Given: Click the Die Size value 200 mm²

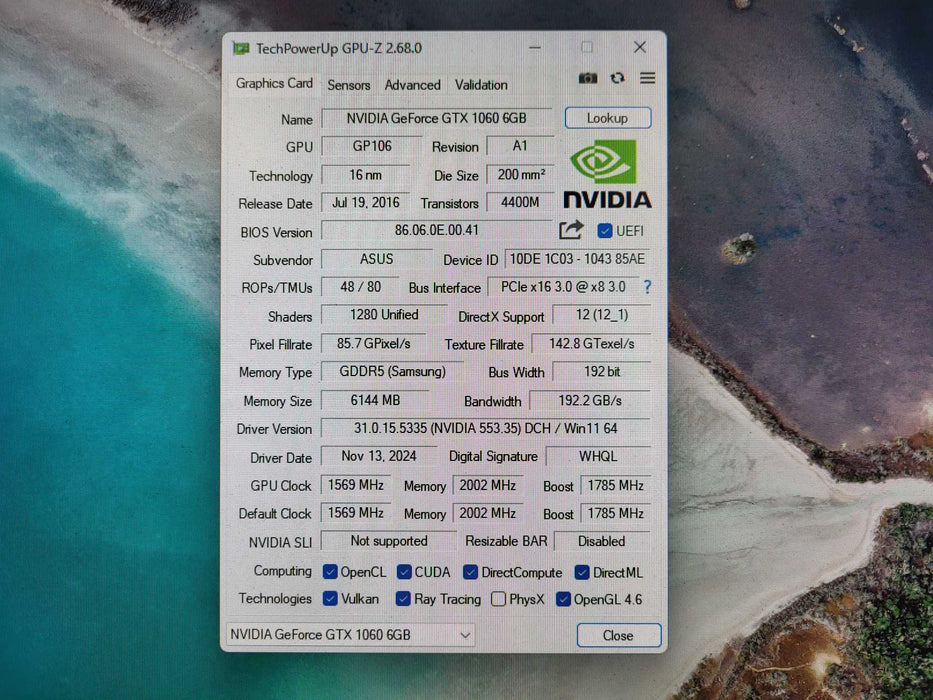Looking at the screenshot, I should click(x=521, y=174).
